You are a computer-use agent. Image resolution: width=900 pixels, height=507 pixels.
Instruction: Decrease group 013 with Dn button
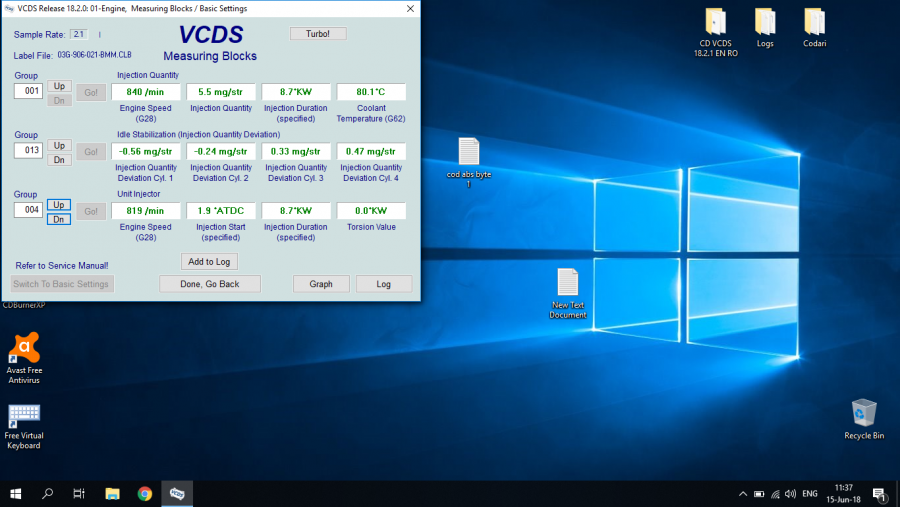59,160
